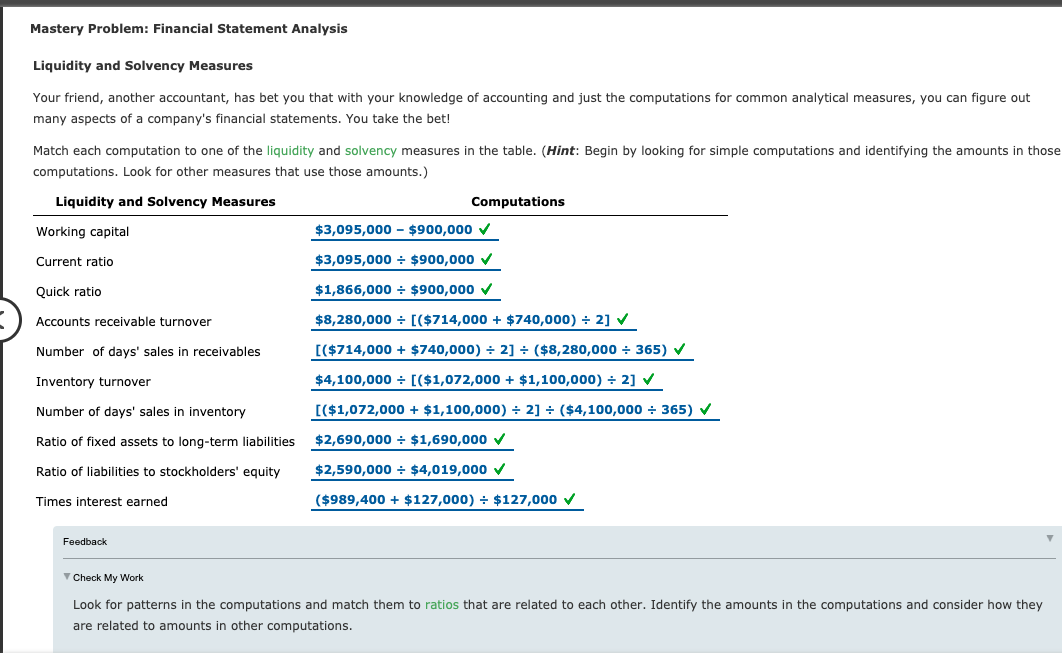This screenshot has width=1062, height=653.
Task: Click the ratios link in the feedback text
Action: [442, 604]
